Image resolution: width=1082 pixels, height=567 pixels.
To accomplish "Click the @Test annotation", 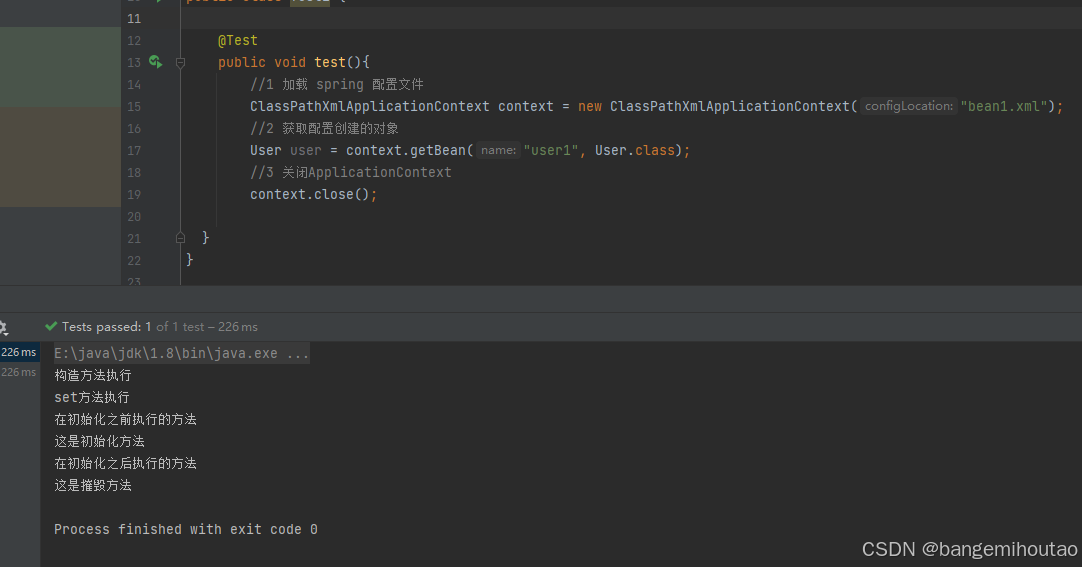I will [x=237, y=41].
